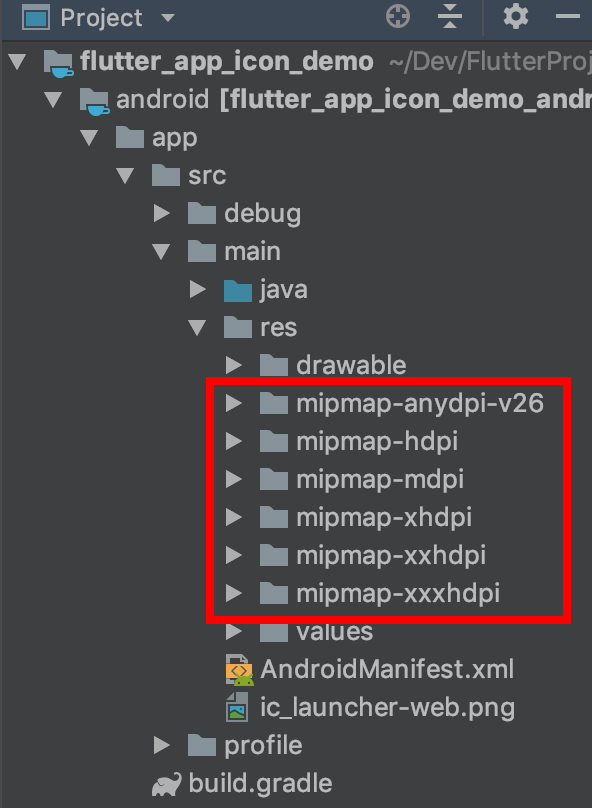Viewport: 592px width, 808px height.
Task: Open the Project panel settings gear
Action: (x=516, y=16)
